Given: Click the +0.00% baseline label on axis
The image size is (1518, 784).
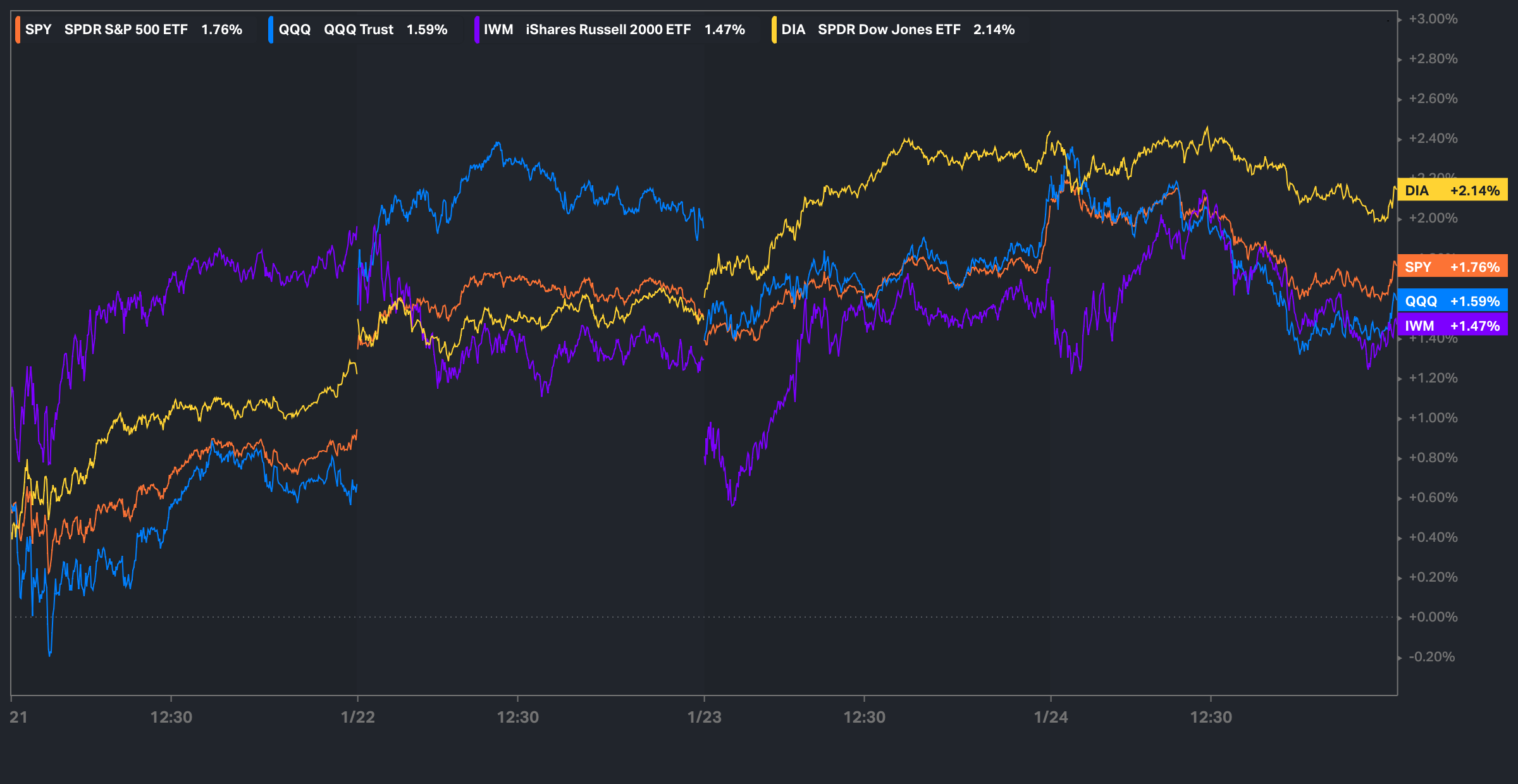Looking at the screenshot, I should click(1433, 617).
